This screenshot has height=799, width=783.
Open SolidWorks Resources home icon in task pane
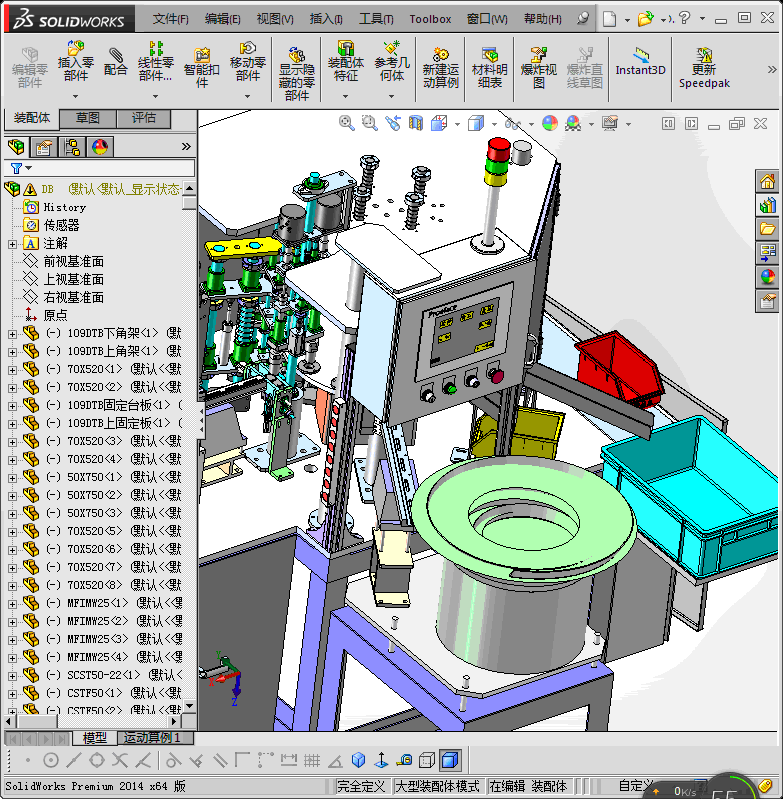point(767,181)
